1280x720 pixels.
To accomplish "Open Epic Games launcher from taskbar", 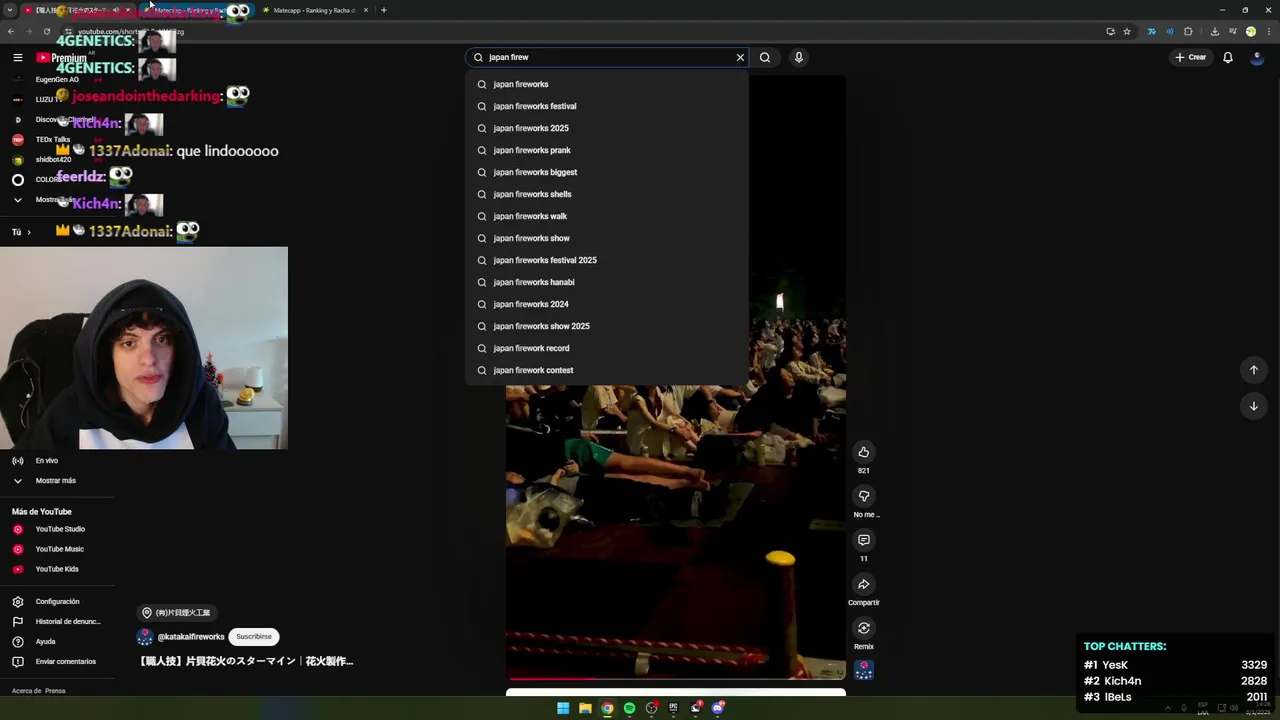I will [673, 708].
